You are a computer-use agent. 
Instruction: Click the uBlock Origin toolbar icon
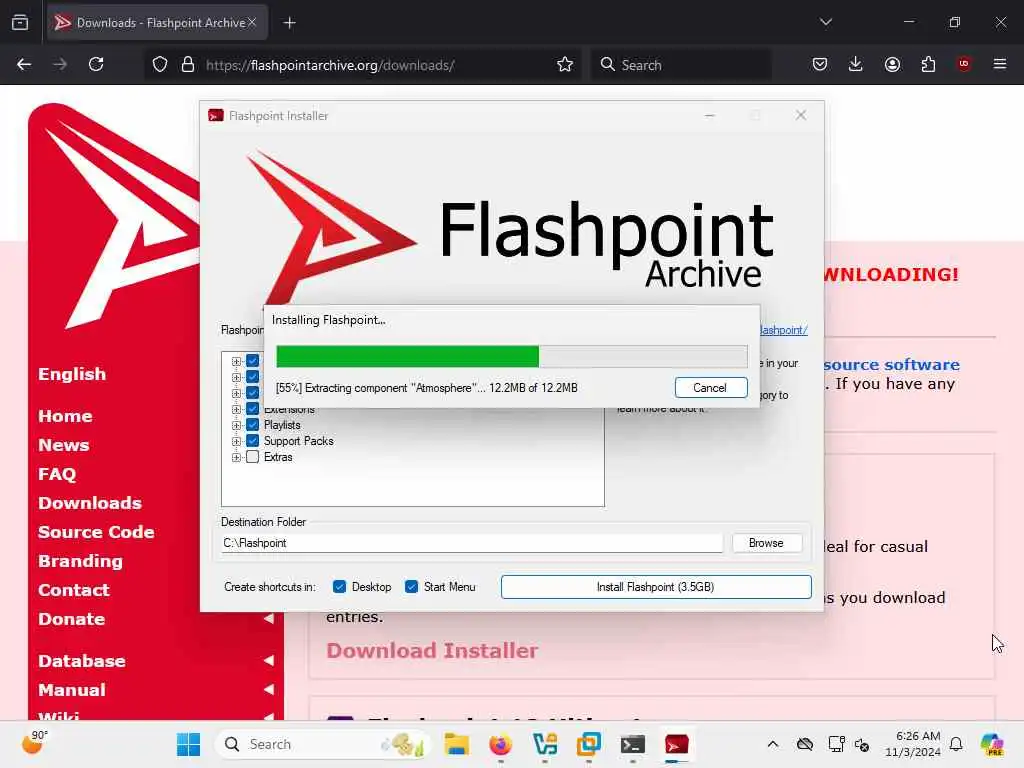[x=964, y=64]
